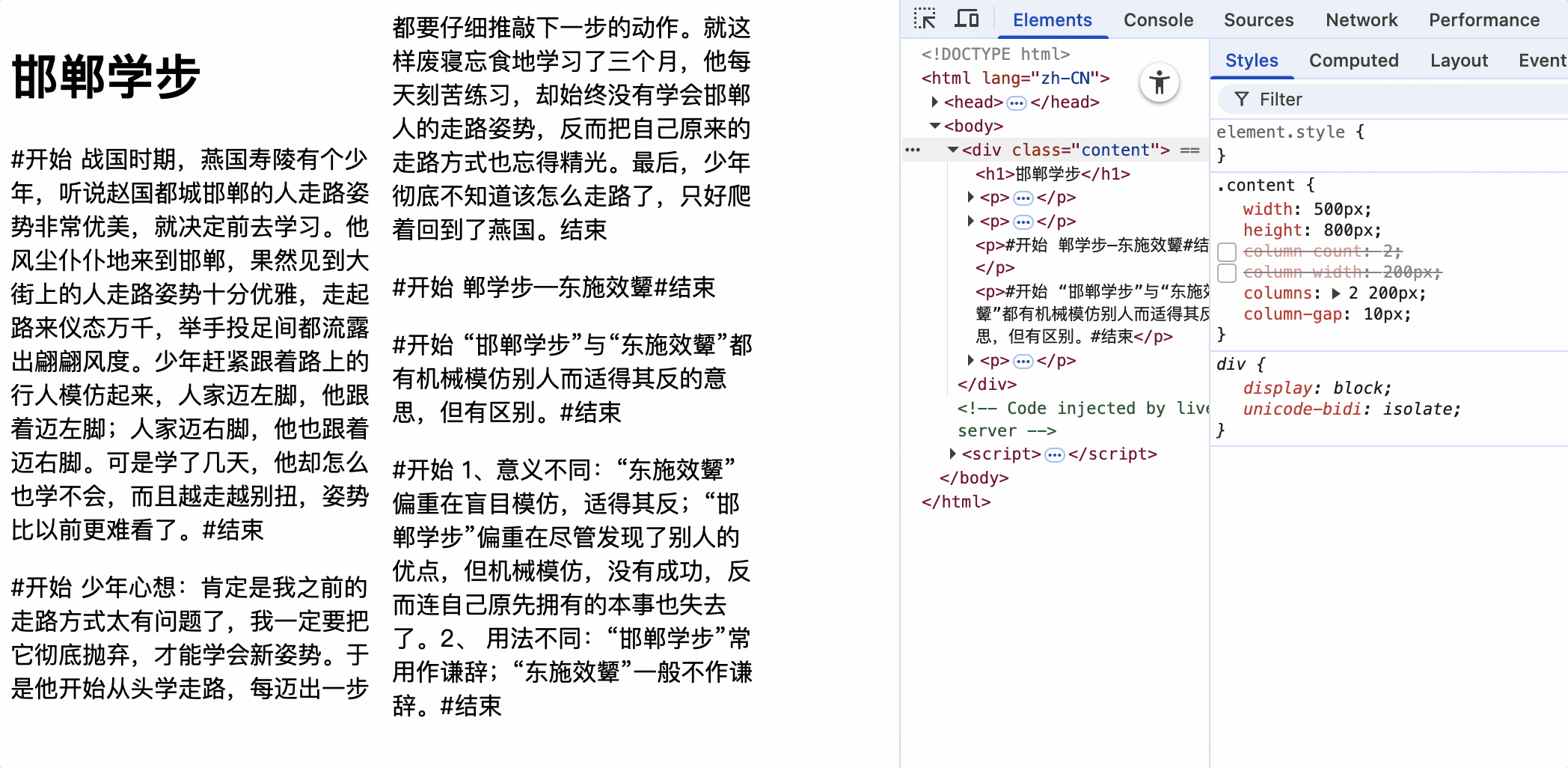
Task: Toggle the device toolbar icon
Action: tap(967, 19)
